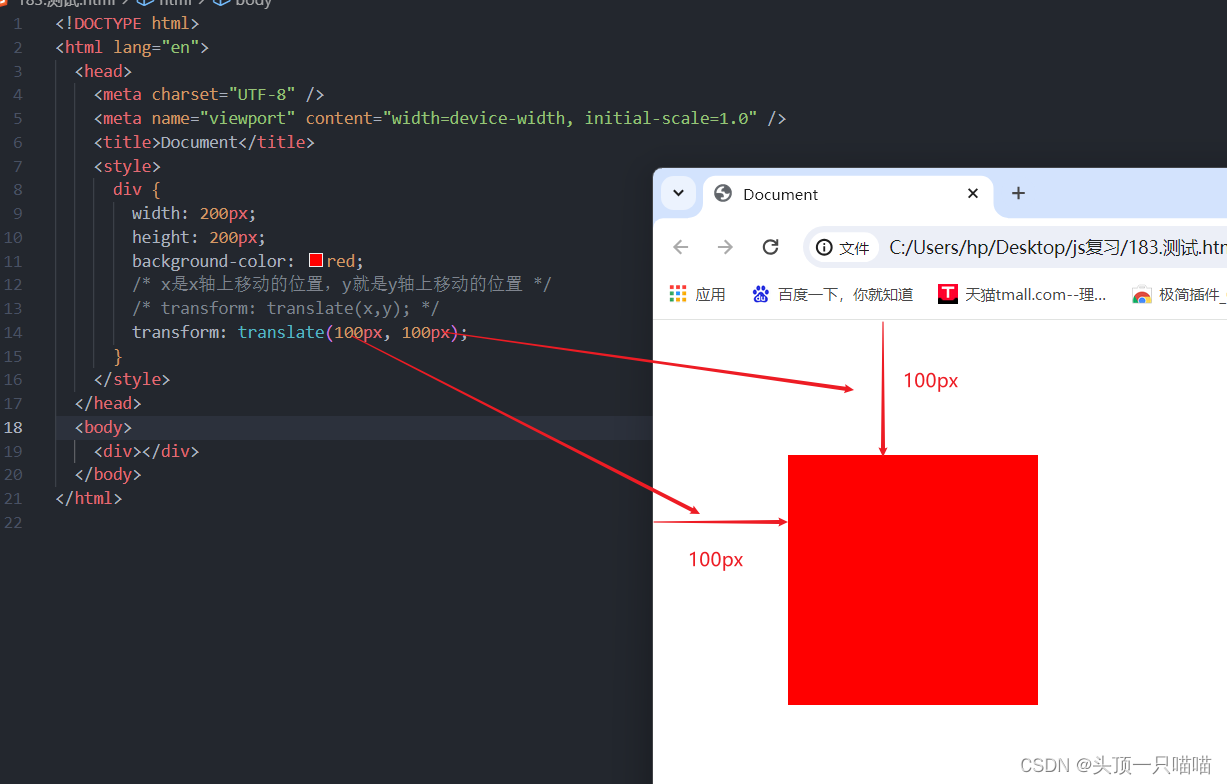
Task: Reload the page in Chrome
Action: 770,247
